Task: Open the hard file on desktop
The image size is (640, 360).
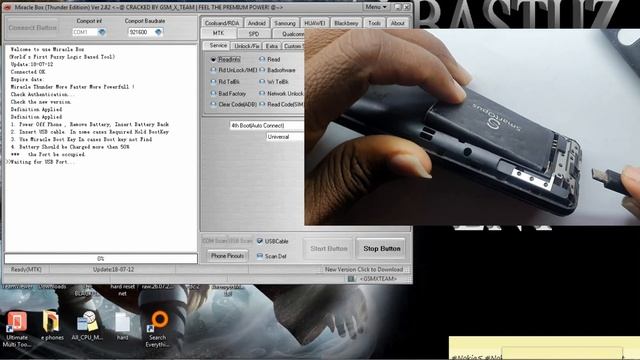Action: (x=122, y=326)
